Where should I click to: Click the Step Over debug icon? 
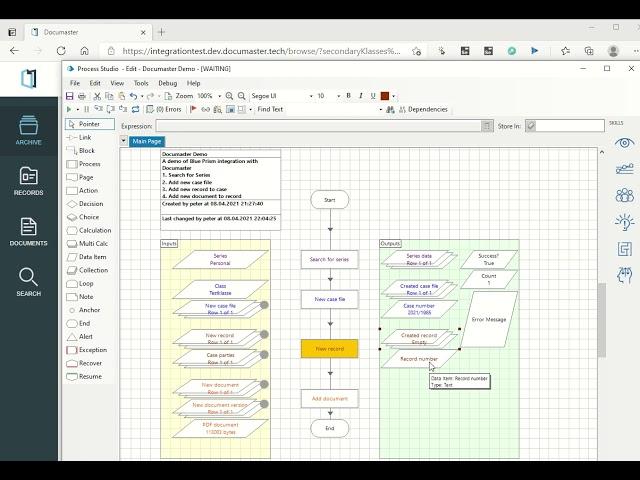tap(111, 109)
